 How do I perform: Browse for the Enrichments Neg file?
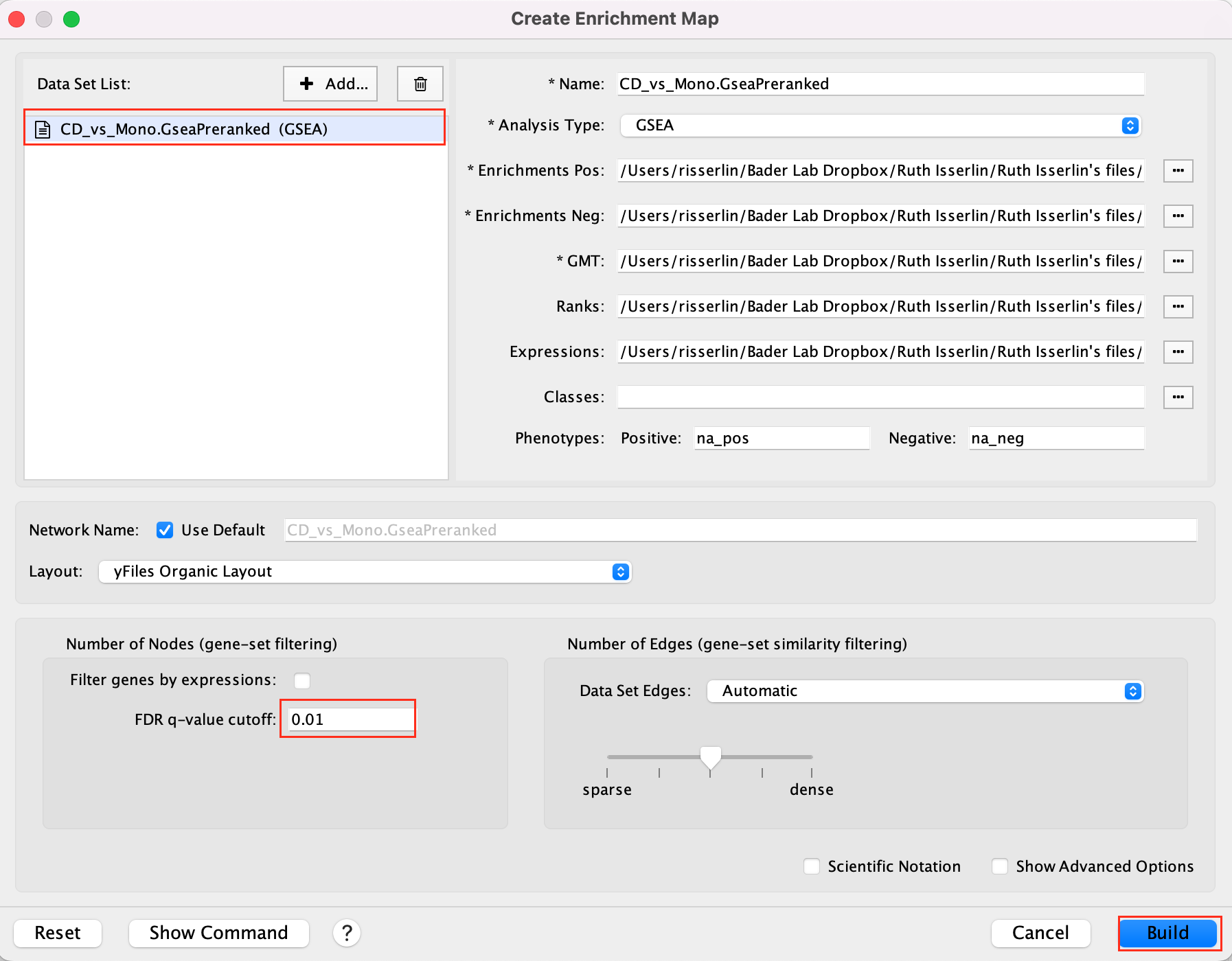tap(1178, 216)
